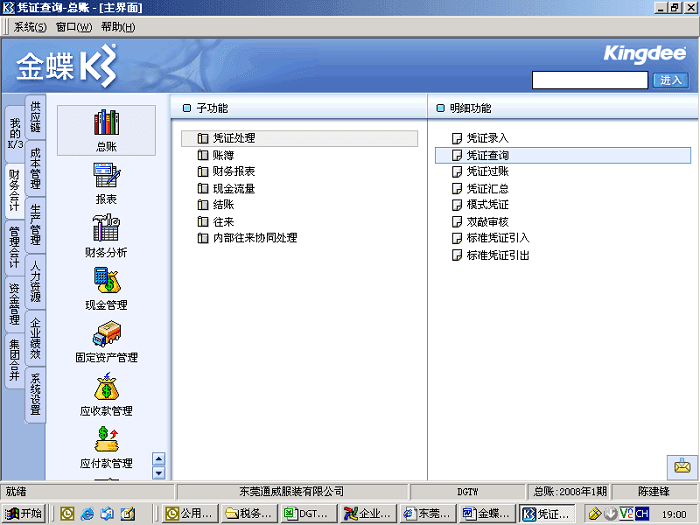Viewport: 700px width, 525px height.
Task: Switch to the 供应链 vertical tab
Action: click(x=35, y=117)
